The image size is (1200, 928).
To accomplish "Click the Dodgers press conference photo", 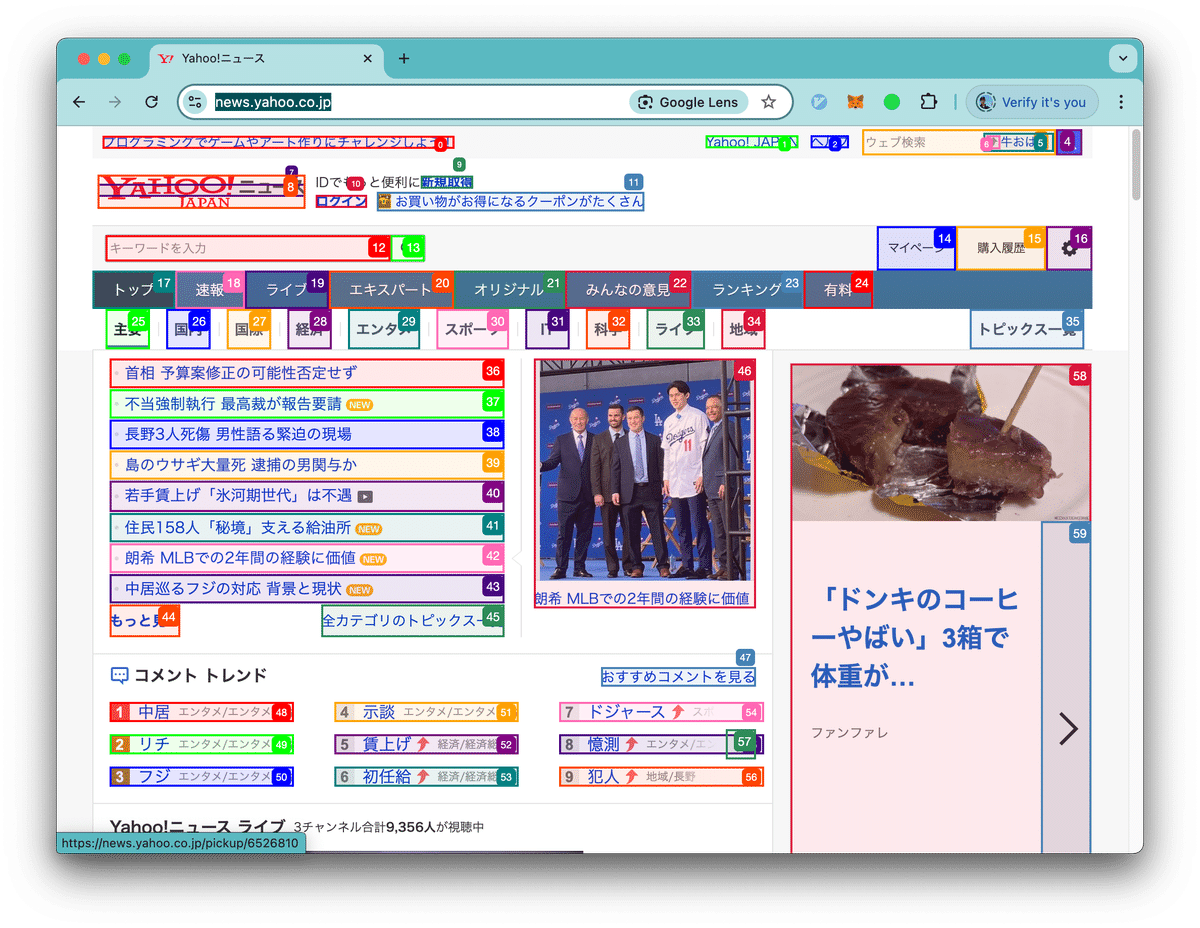I will point(644,470).
